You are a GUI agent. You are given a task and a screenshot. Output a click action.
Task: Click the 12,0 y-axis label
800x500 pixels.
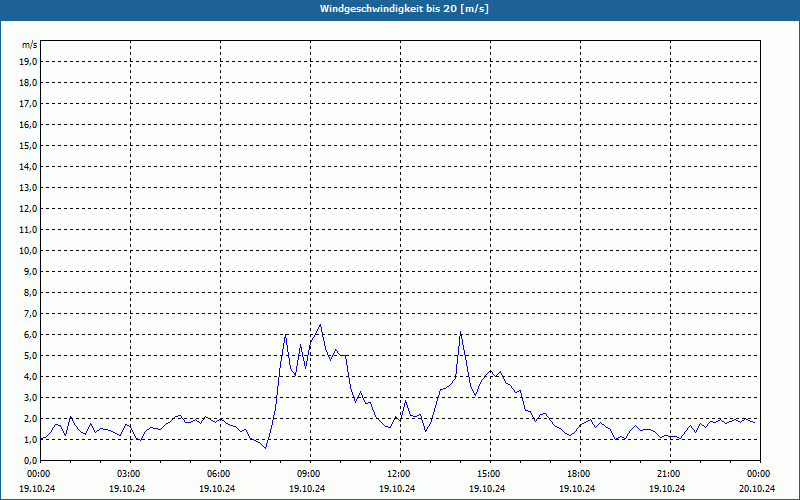27,208
